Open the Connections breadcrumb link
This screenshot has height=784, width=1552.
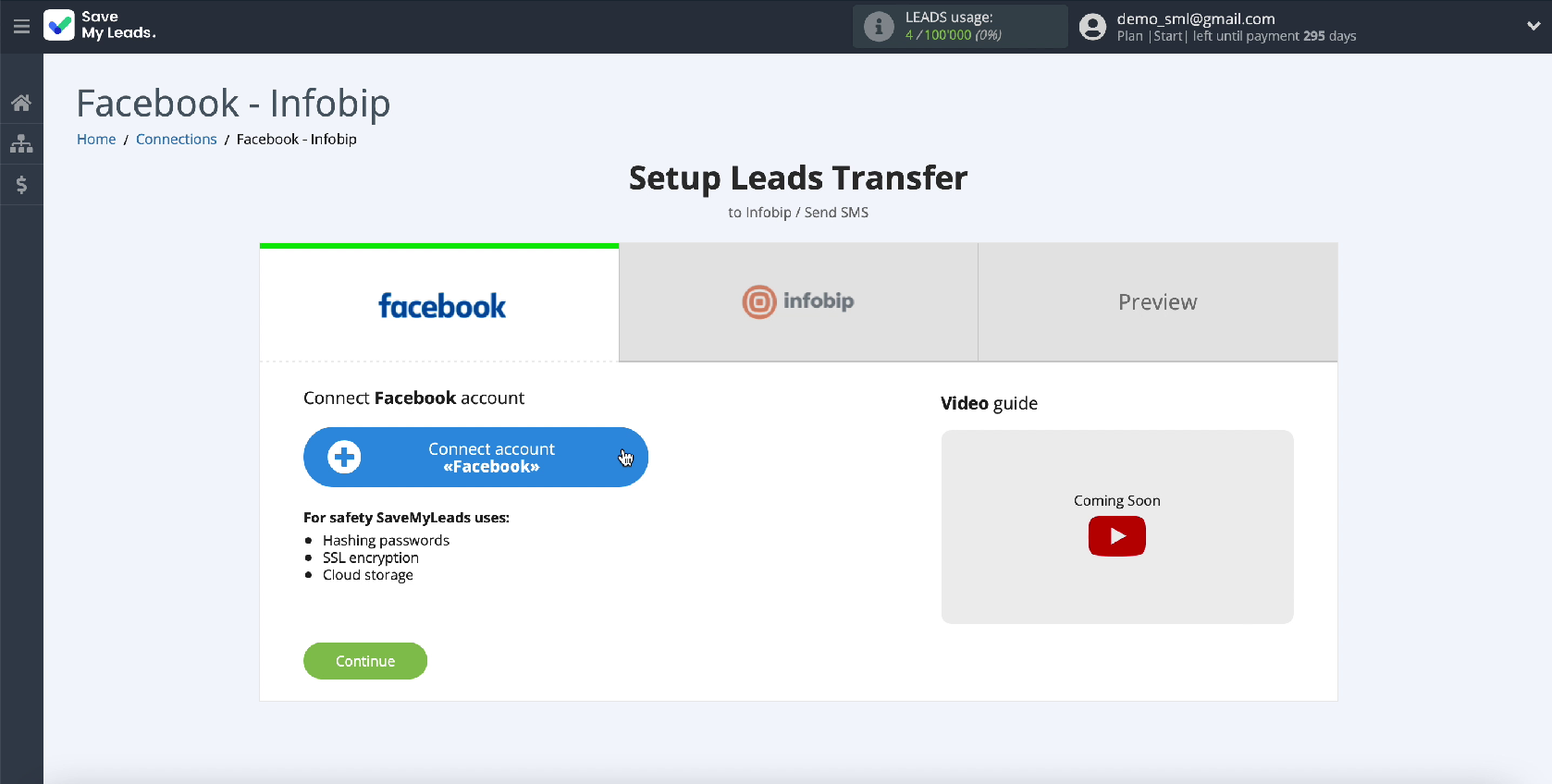click(x=176, y=139)
